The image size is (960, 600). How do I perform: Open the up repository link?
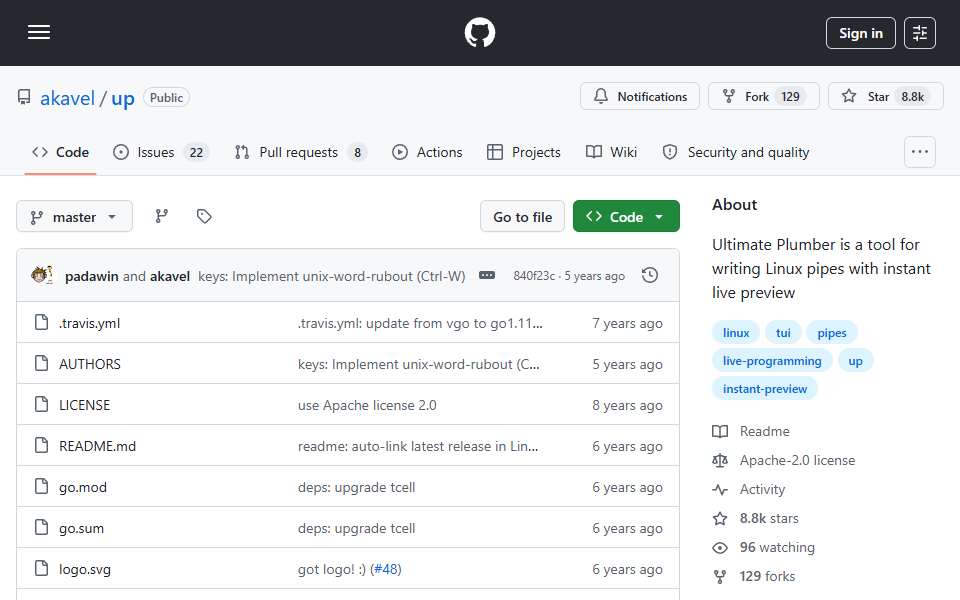122,98
